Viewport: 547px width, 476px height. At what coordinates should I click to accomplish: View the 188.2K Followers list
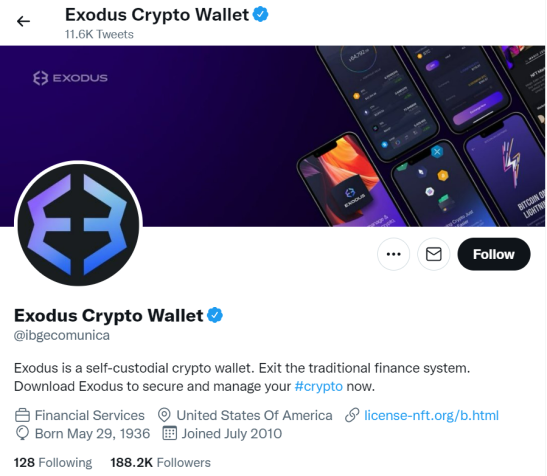pos(160,462)
